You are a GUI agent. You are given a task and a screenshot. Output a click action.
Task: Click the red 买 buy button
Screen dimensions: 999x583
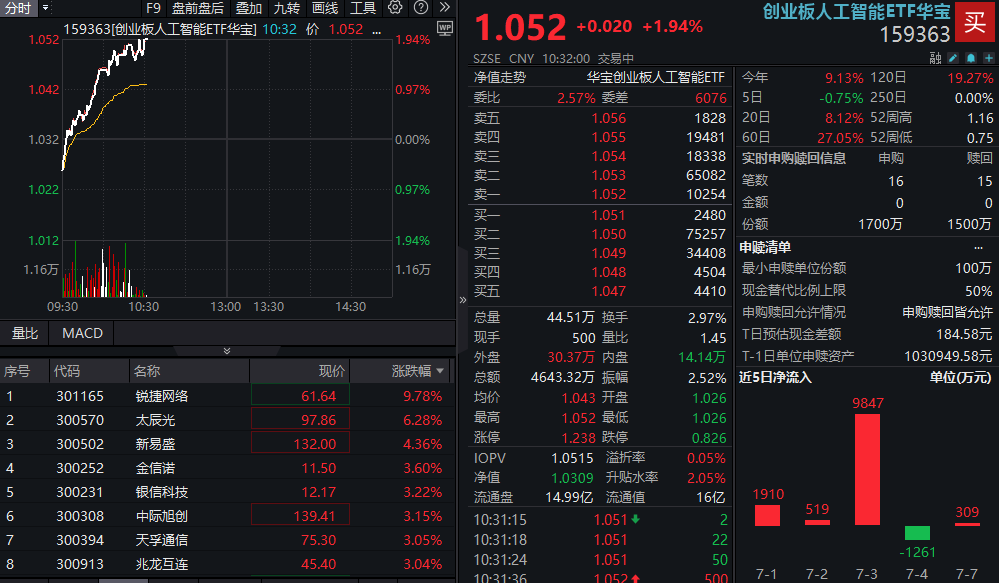tap(975, 22)
